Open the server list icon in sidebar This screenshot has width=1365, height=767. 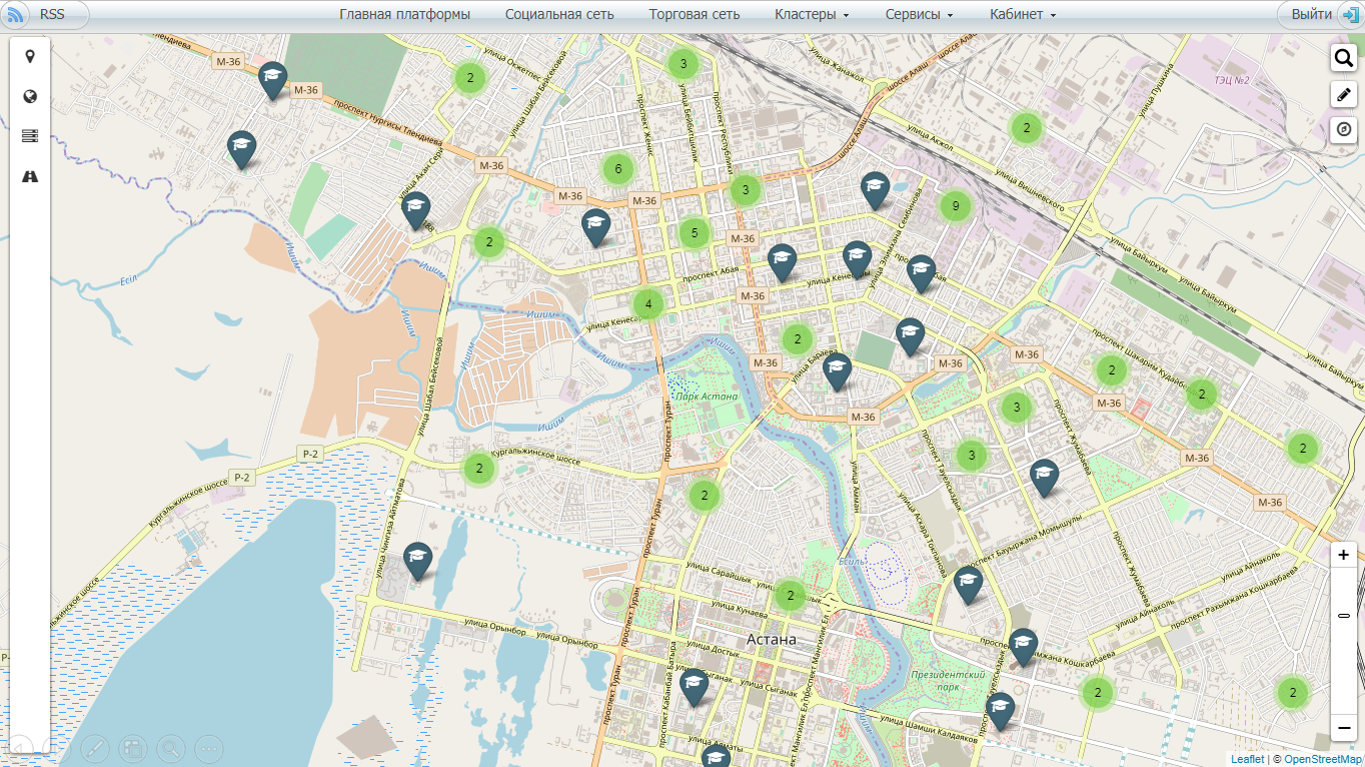30,136
